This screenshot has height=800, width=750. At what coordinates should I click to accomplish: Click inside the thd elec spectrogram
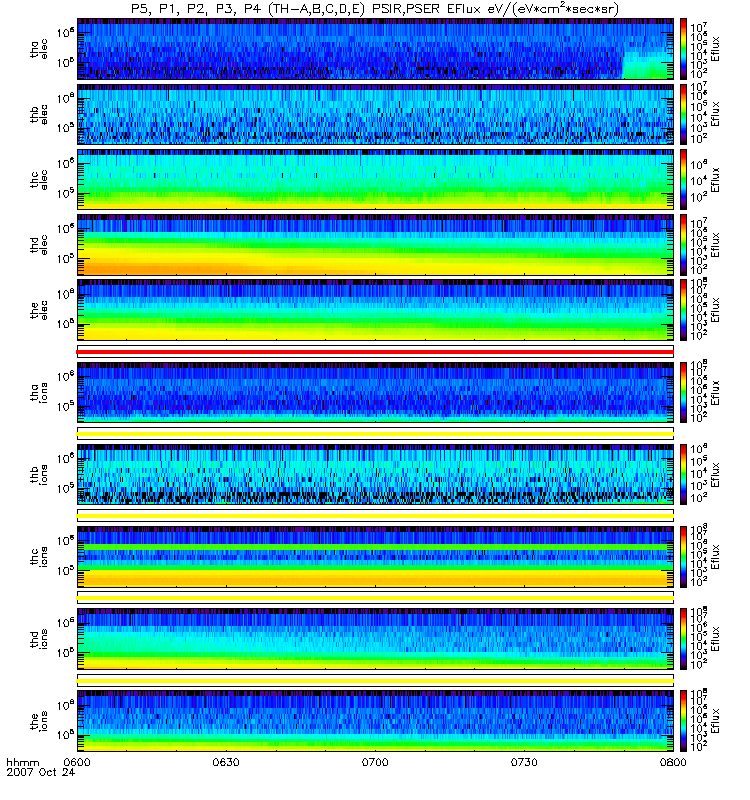coord(376,245)
